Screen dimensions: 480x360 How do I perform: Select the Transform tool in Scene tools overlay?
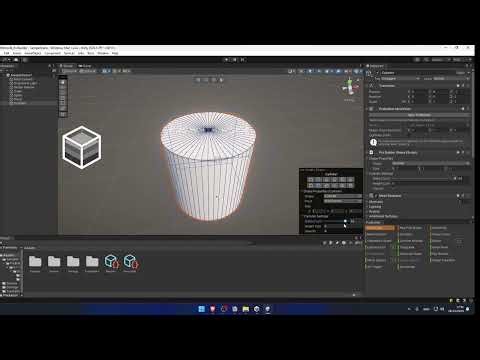tap(63, 109)
